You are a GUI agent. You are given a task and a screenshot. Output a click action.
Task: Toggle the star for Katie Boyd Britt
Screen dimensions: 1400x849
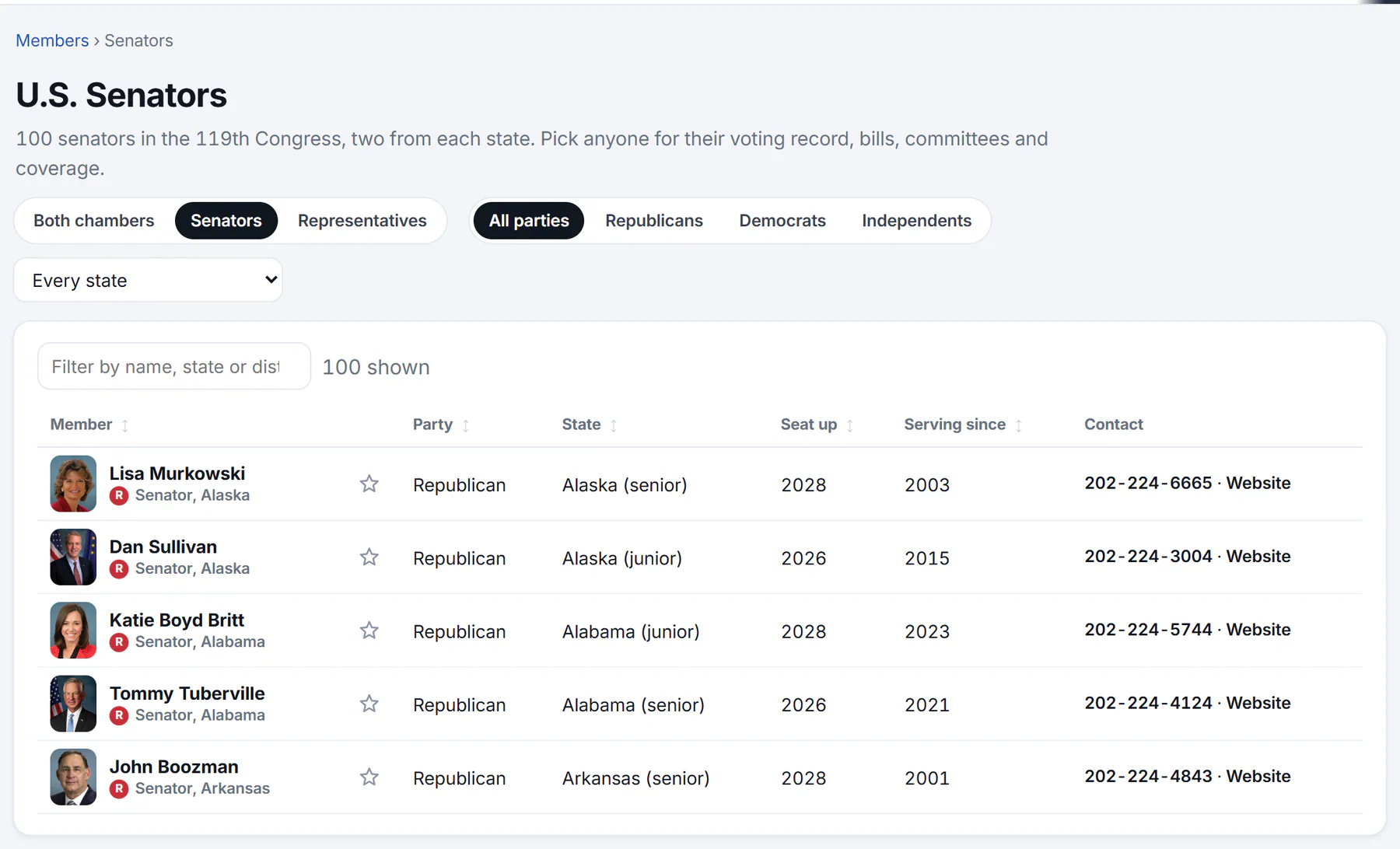click(369, 630)
